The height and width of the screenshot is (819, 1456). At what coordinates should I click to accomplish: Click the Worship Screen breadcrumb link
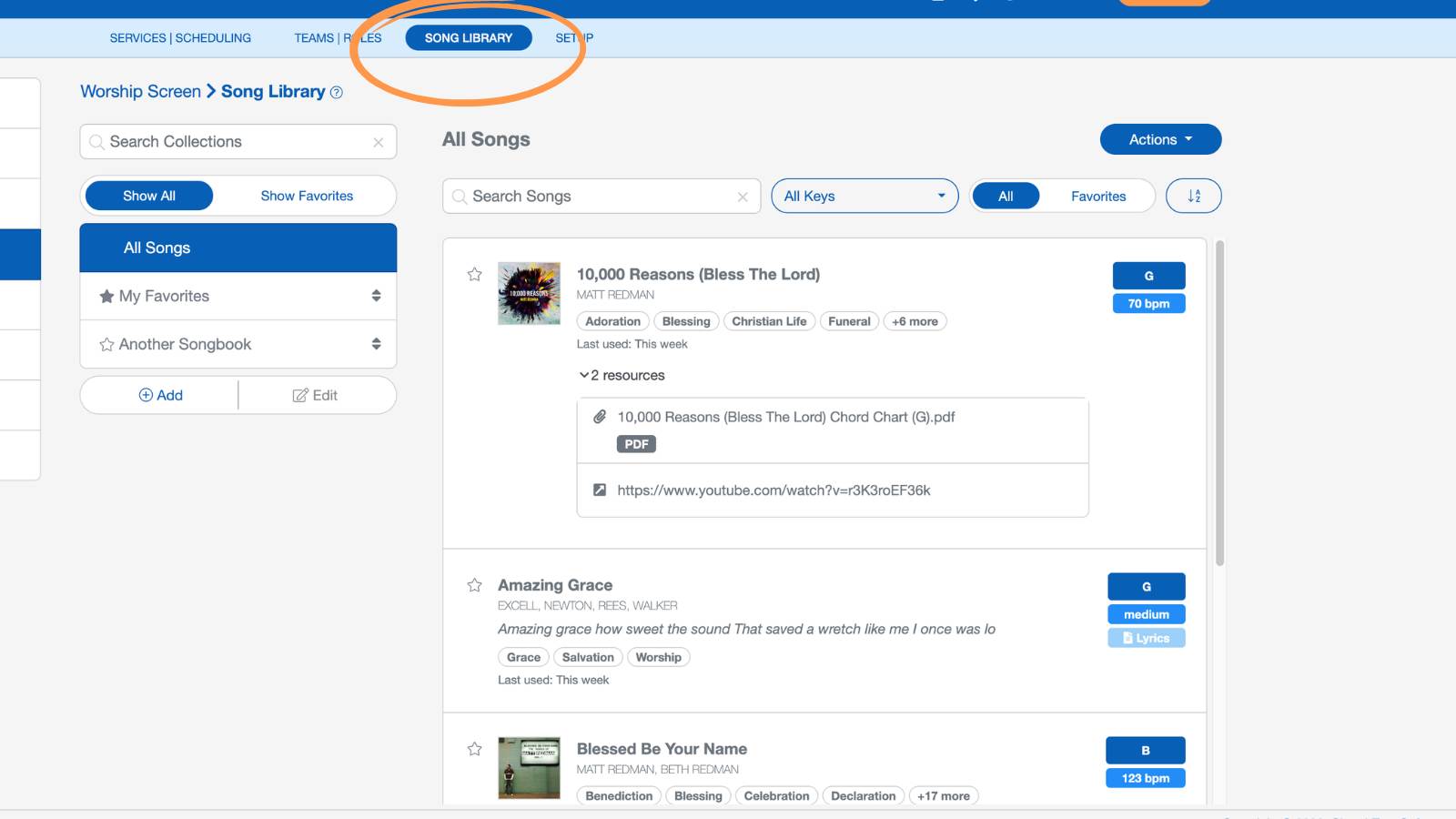tap(140, 91)
